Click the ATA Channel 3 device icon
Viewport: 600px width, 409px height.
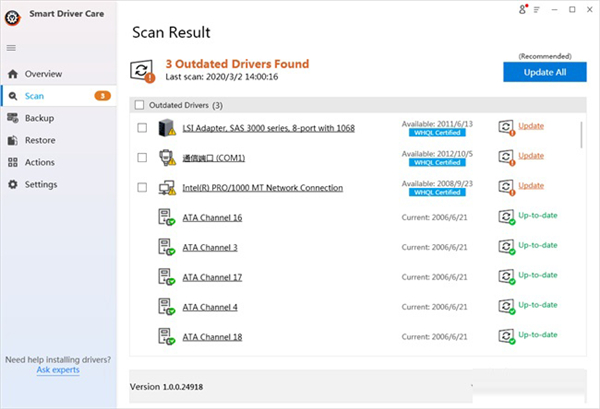[x=166, y=247]
